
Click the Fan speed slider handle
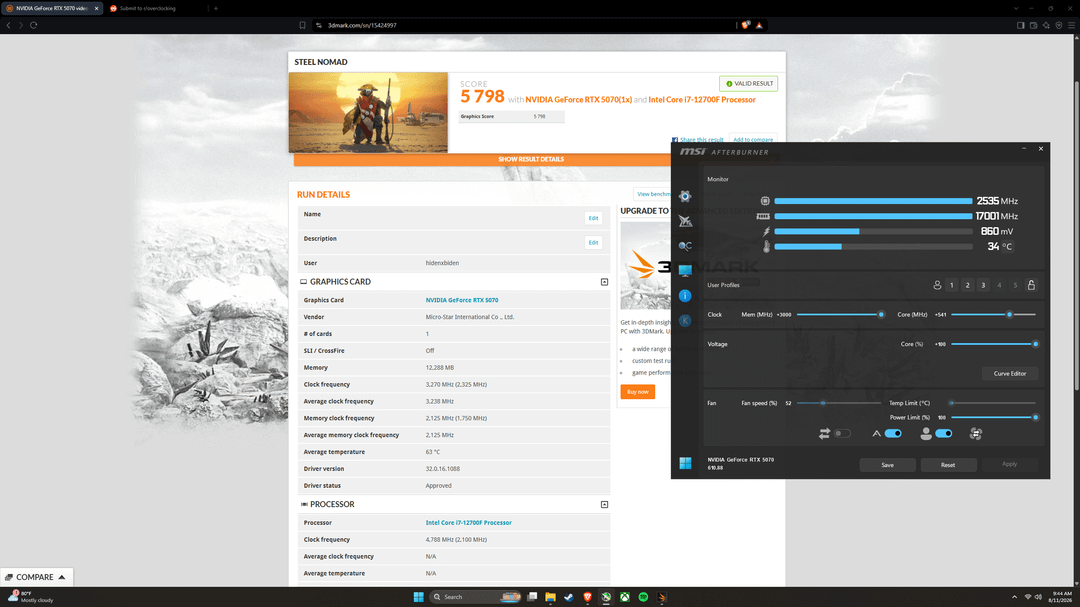click(822, 403)
